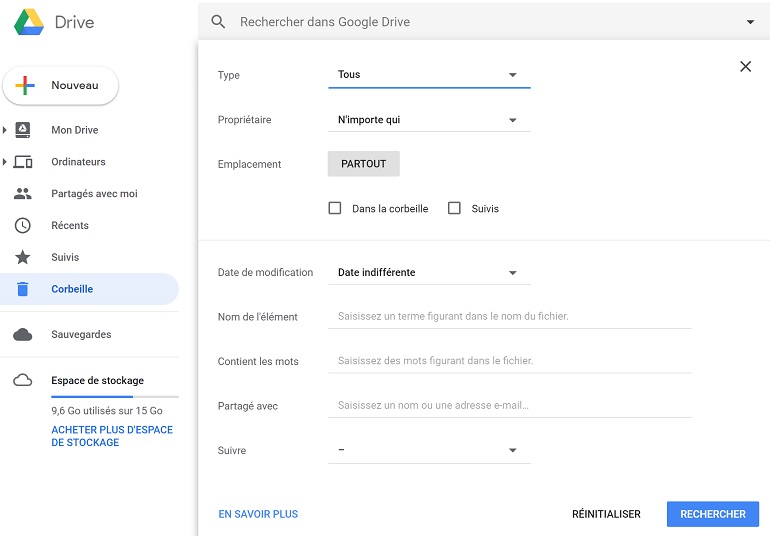This screenshot has width=770, height=536.
Task: Click the Récents clock icon
Action: click(23, 226)
